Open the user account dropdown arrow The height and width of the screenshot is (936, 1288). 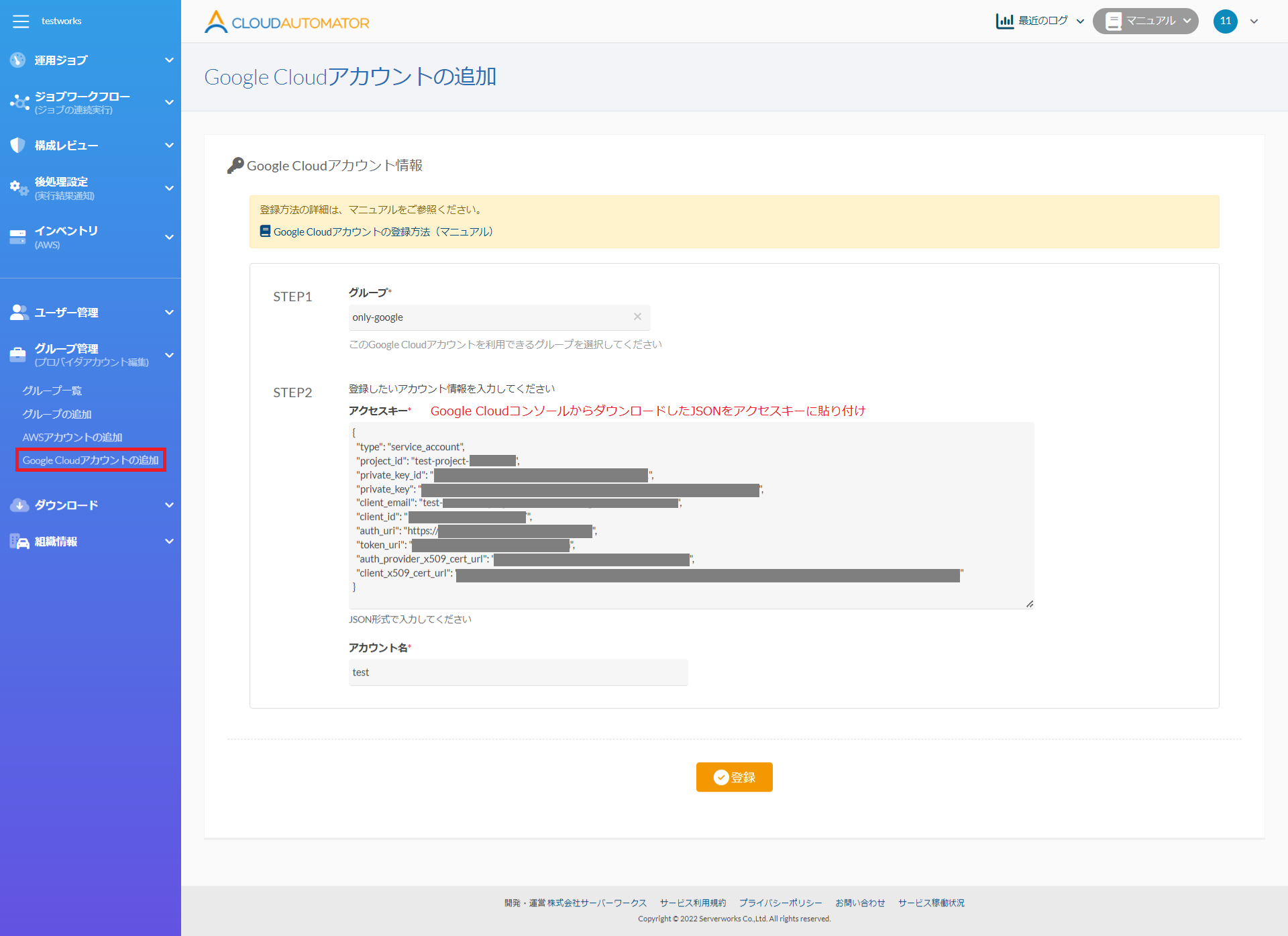pyautogui.click(x=1254, y=21)
